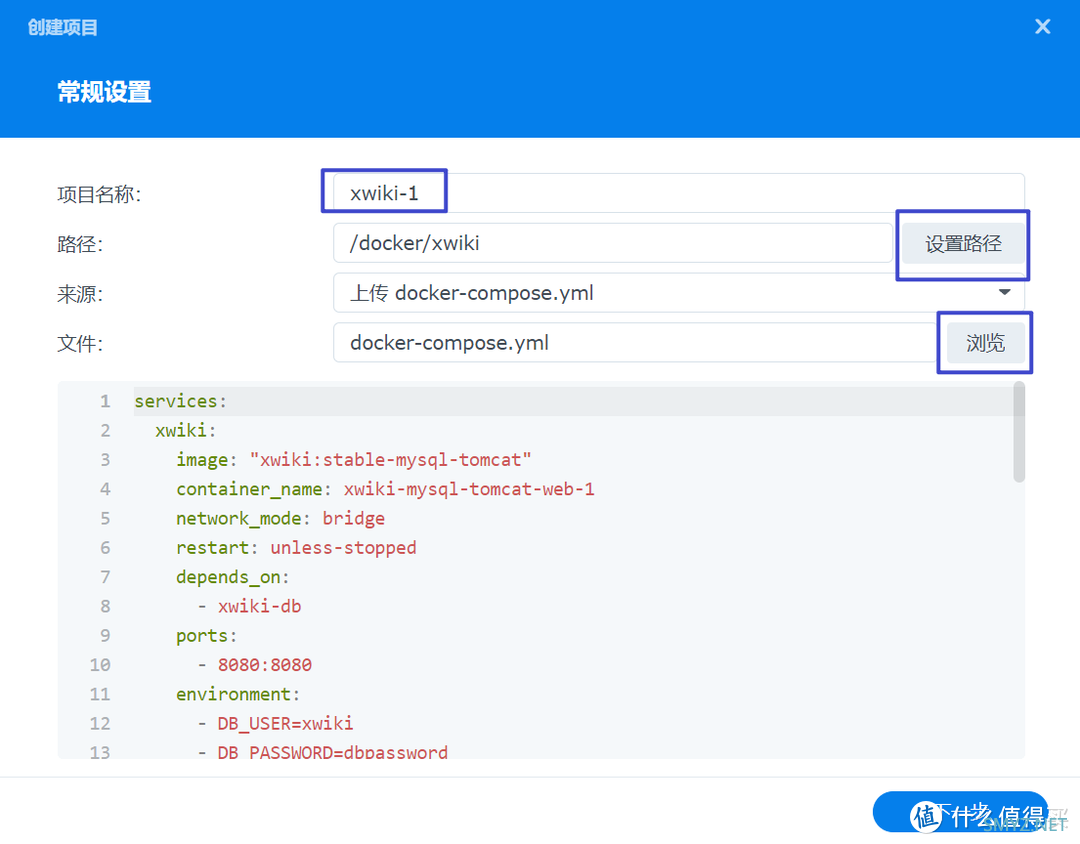This screenshot has height=844, width=1080.
Task: Click the path field showing /docker/xwiki
Action: click(613, 243)
